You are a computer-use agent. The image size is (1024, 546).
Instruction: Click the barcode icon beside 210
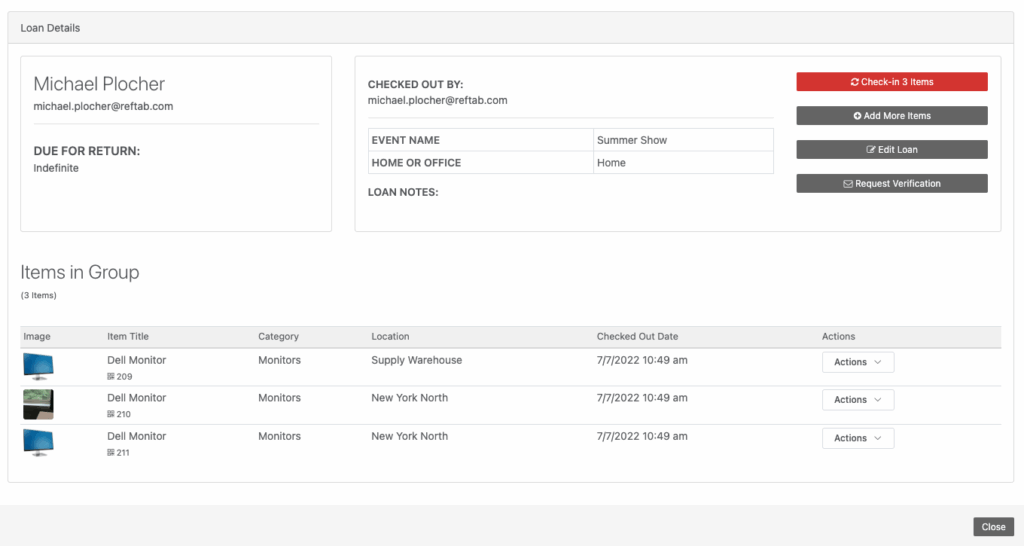click(111, 414)
